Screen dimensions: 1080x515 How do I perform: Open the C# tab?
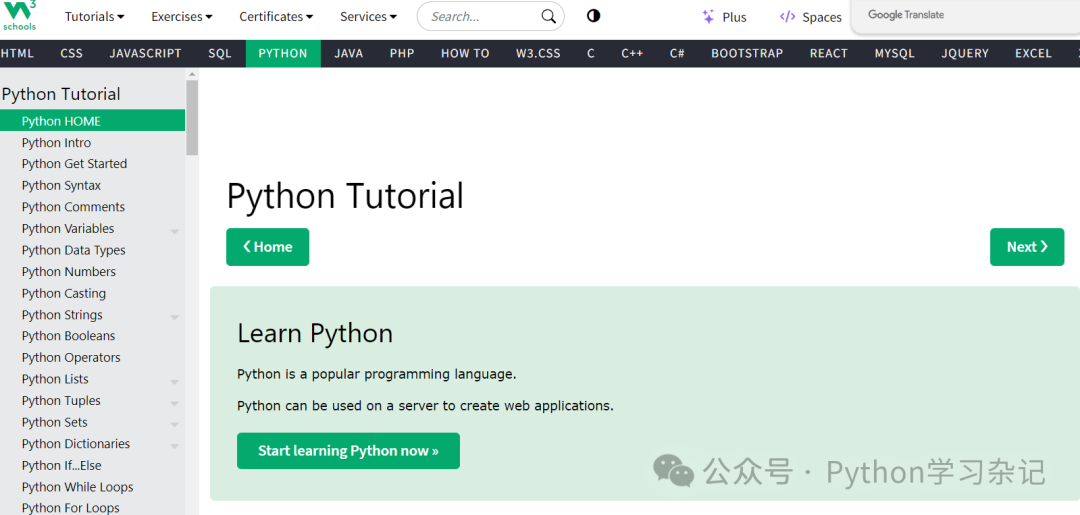tap(677, 53)
